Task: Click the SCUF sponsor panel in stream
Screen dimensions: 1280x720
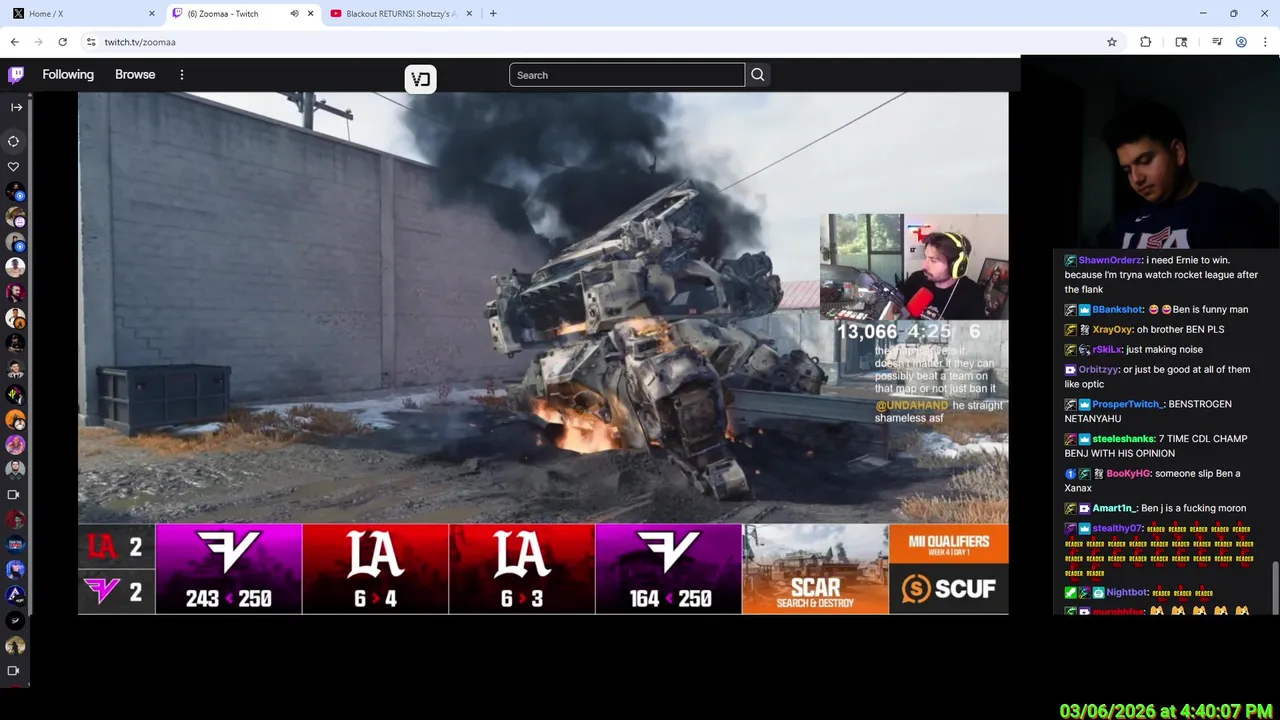Action: pyautogui.click(x=948, y=589)
